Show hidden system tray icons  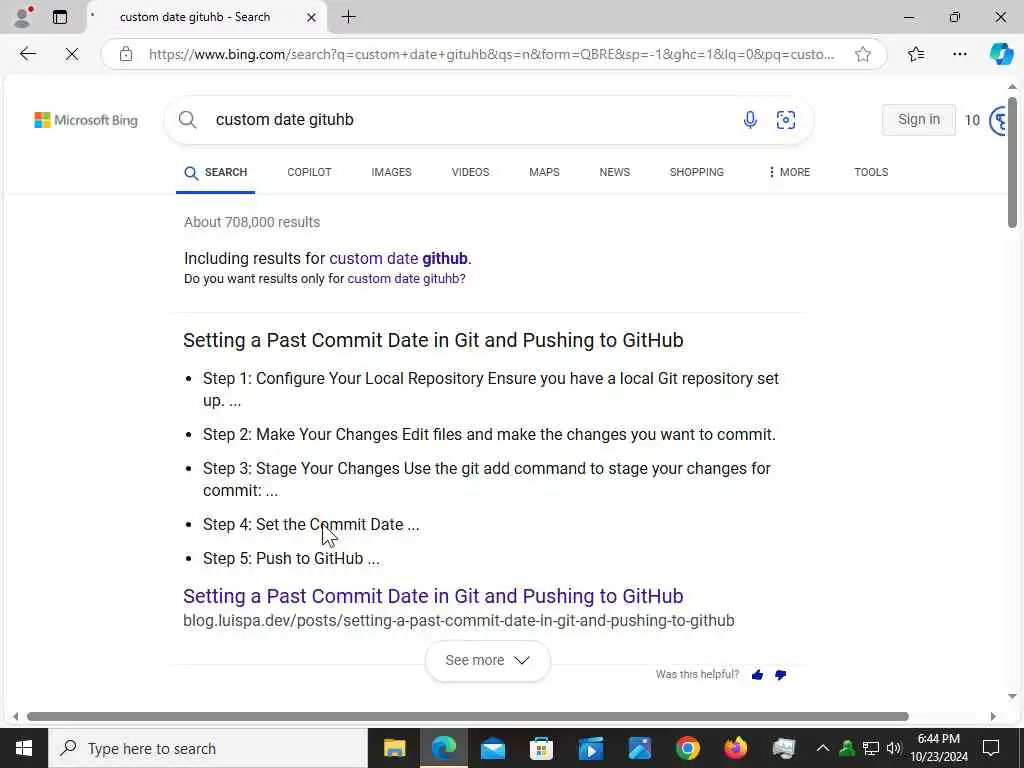click(x=822, y=748)
